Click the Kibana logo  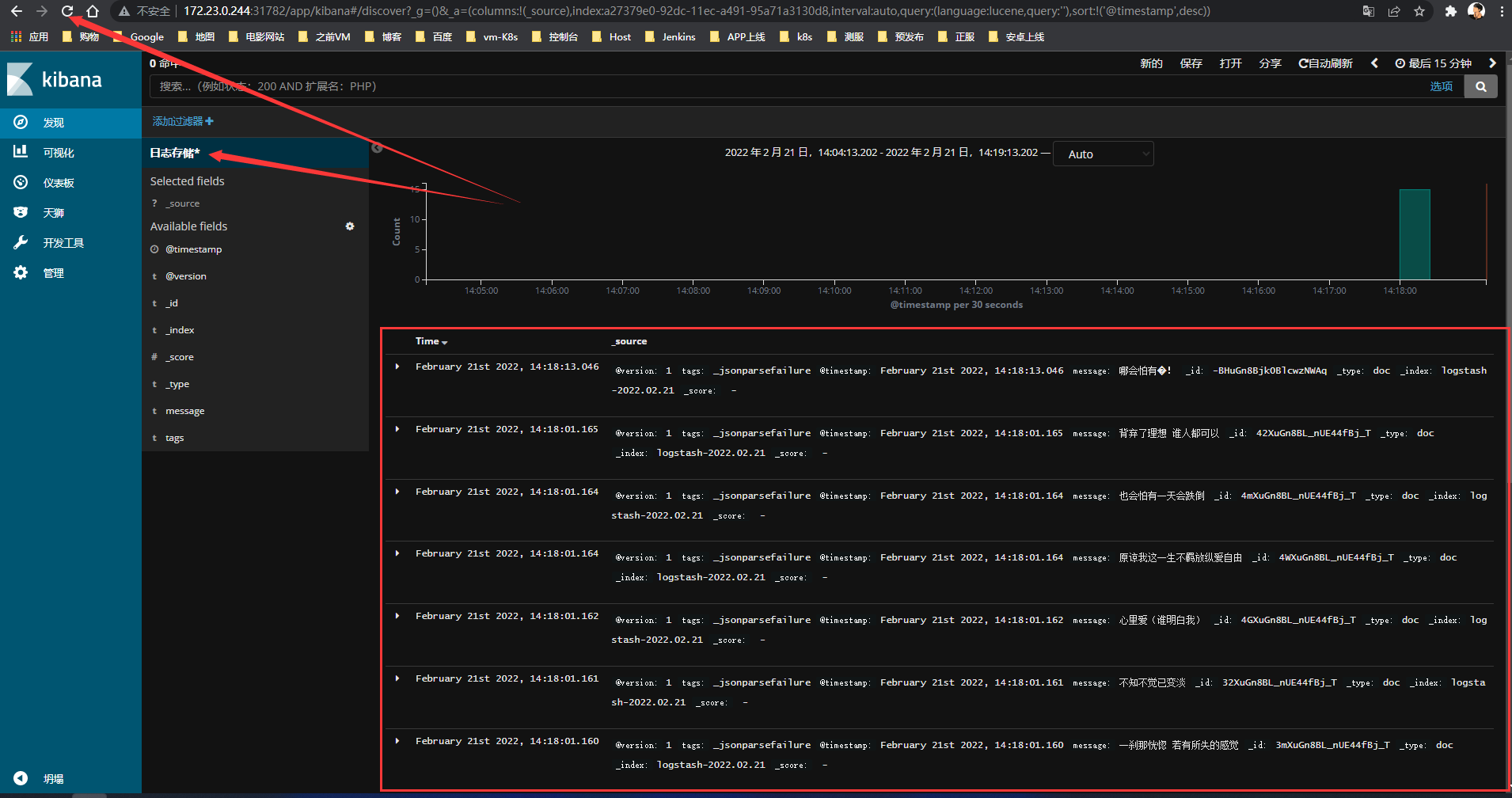pos(55,80)
